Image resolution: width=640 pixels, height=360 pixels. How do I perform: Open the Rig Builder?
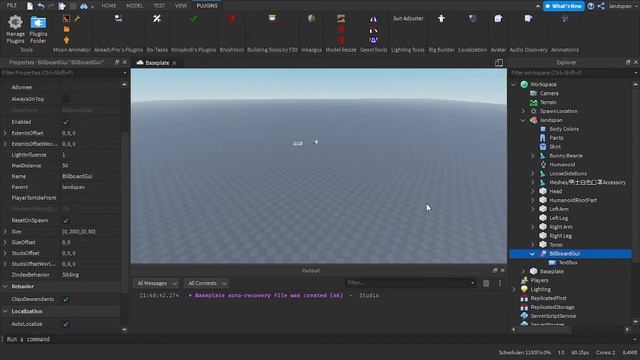441,18
